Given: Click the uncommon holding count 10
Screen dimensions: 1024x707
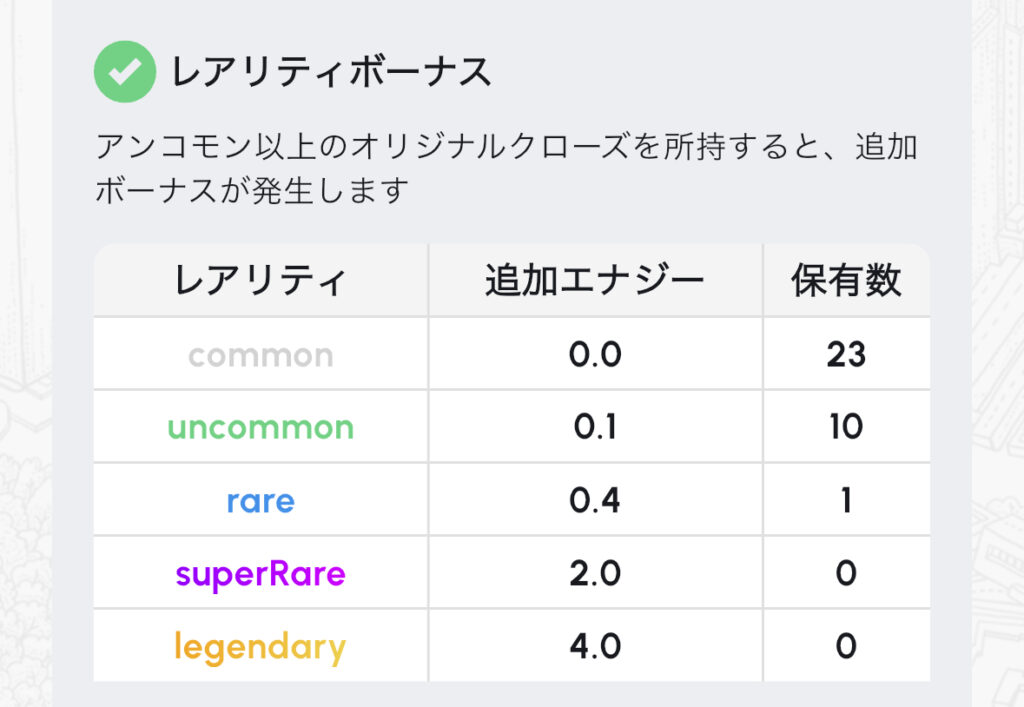Looking at the screenshot, I should point(846,428).
